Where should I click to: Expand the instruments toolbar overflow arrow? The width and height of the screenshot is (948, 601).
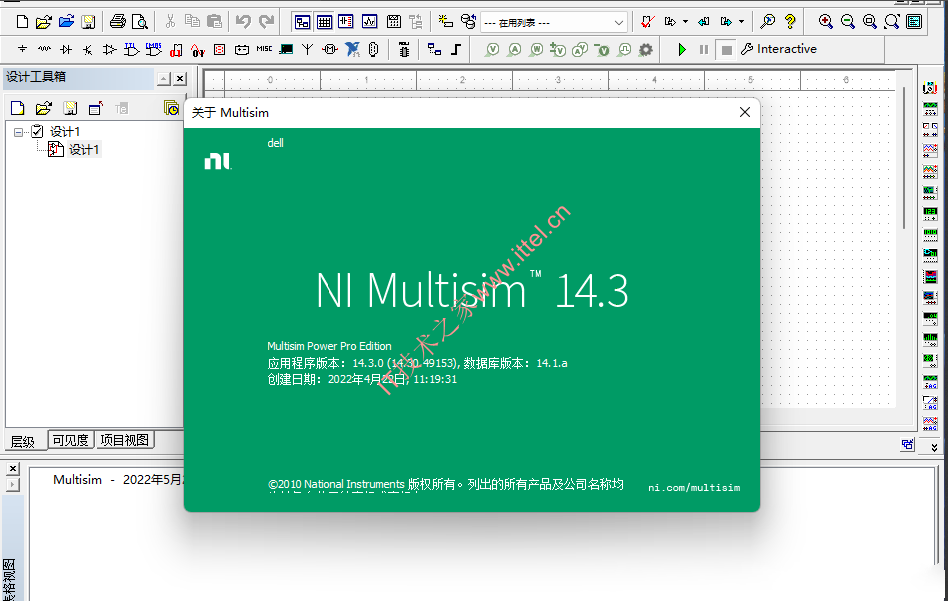934,447
